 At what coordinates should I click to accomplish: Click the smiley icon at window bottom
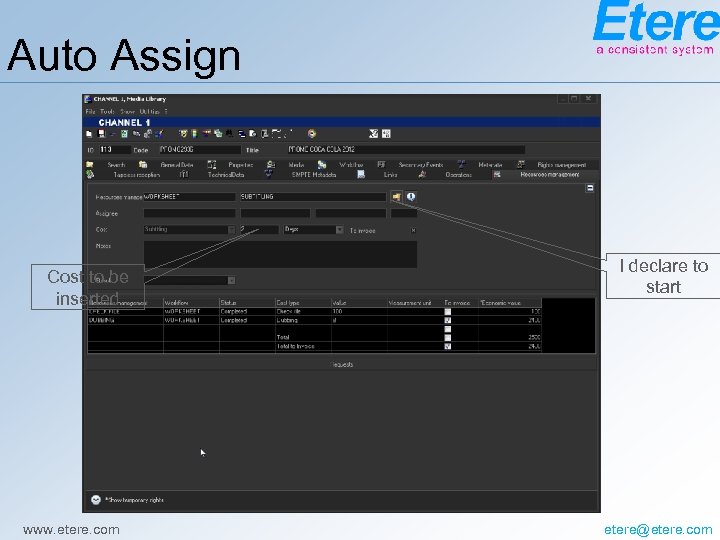(x=96, y=500)
